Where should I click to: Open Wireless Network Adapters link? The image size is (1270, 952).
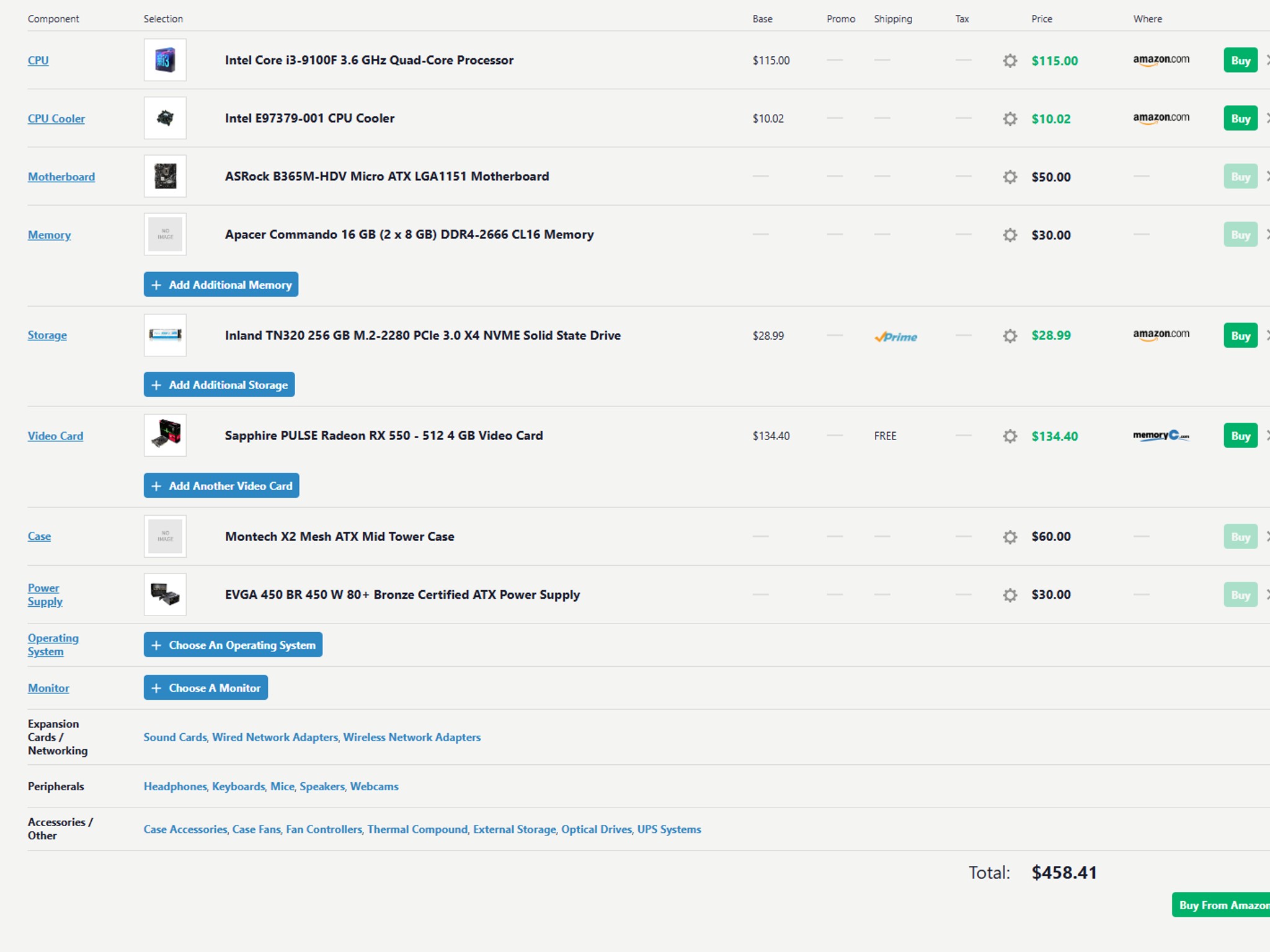click(412, 737)
